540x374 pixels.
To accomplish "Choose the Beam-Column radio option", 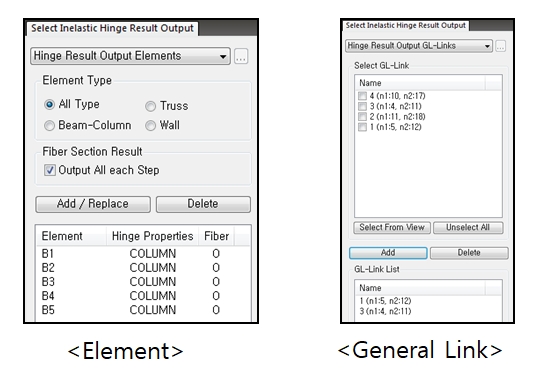I will (49, 125).
